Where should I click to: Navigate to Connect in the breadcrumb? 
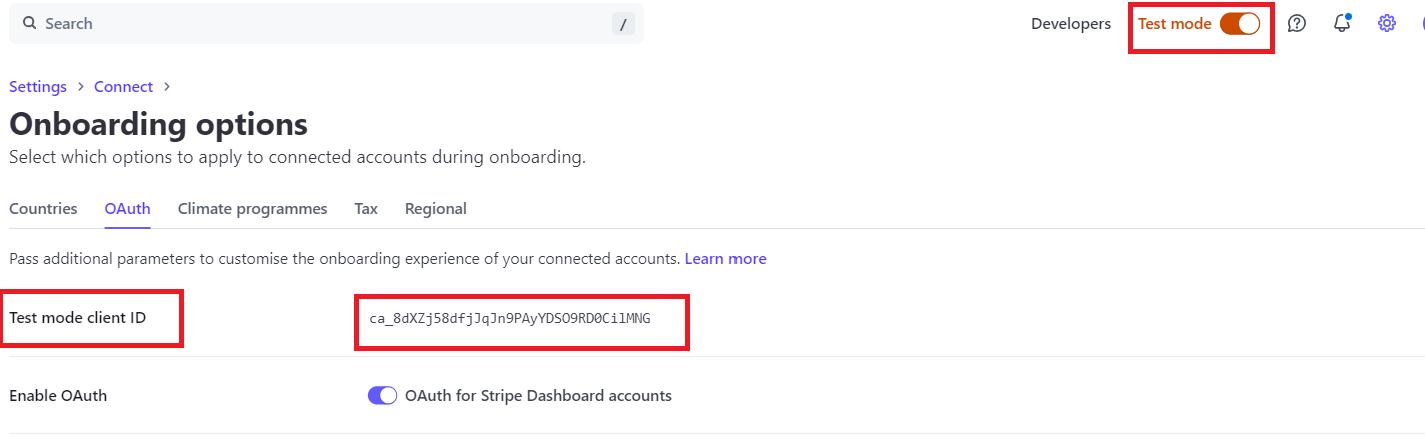pos(123,87)
